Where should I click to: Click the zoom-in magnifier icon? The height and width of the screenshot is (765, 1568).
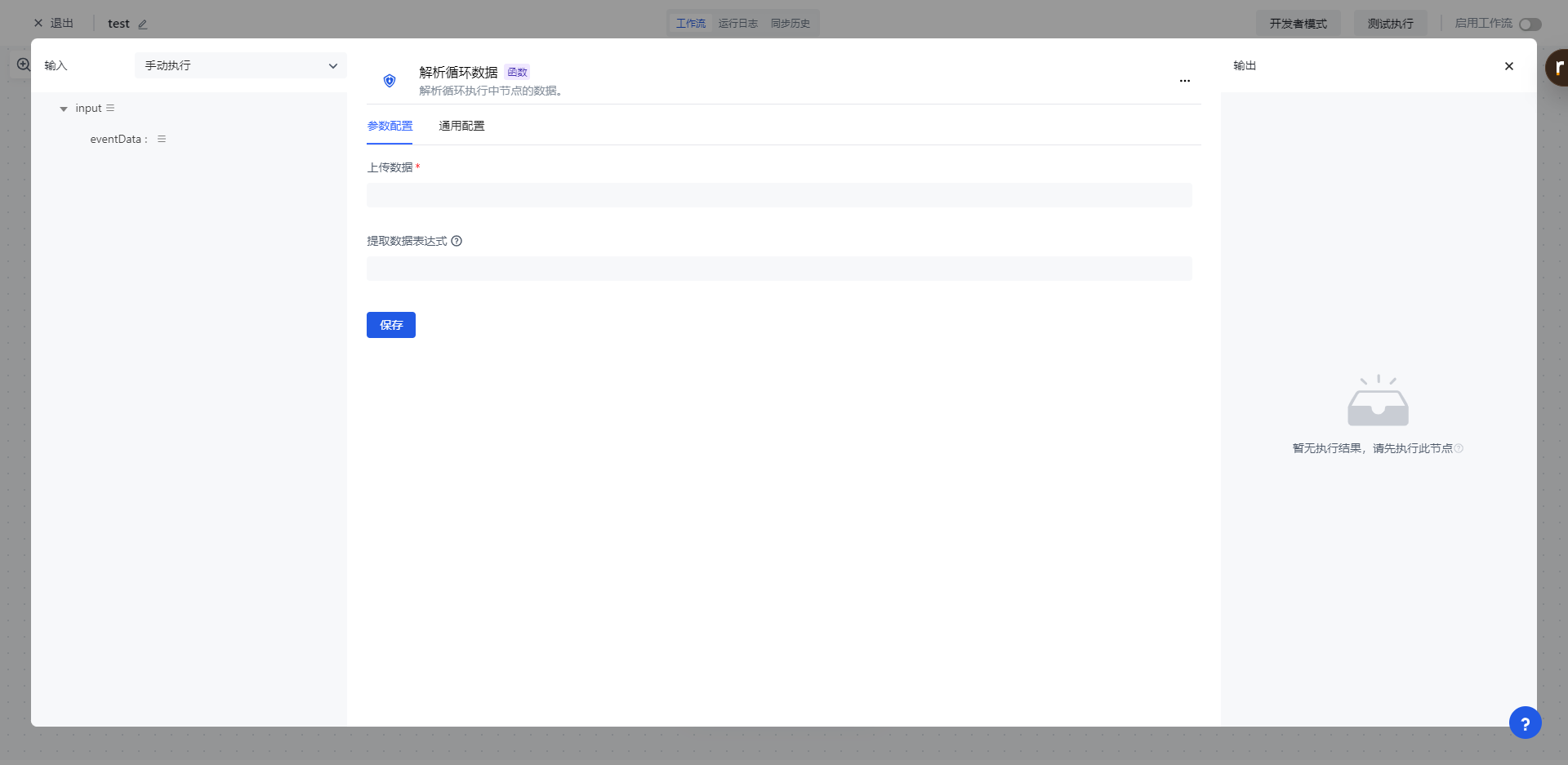click(x=24, y=64)
